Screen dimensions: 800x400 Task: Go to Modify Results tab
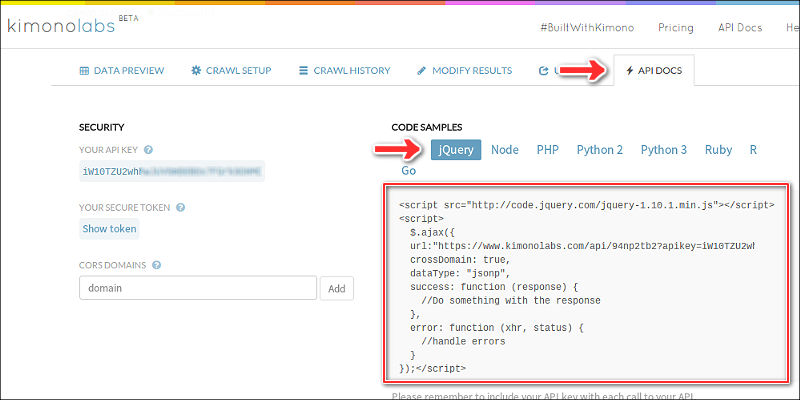464,70
